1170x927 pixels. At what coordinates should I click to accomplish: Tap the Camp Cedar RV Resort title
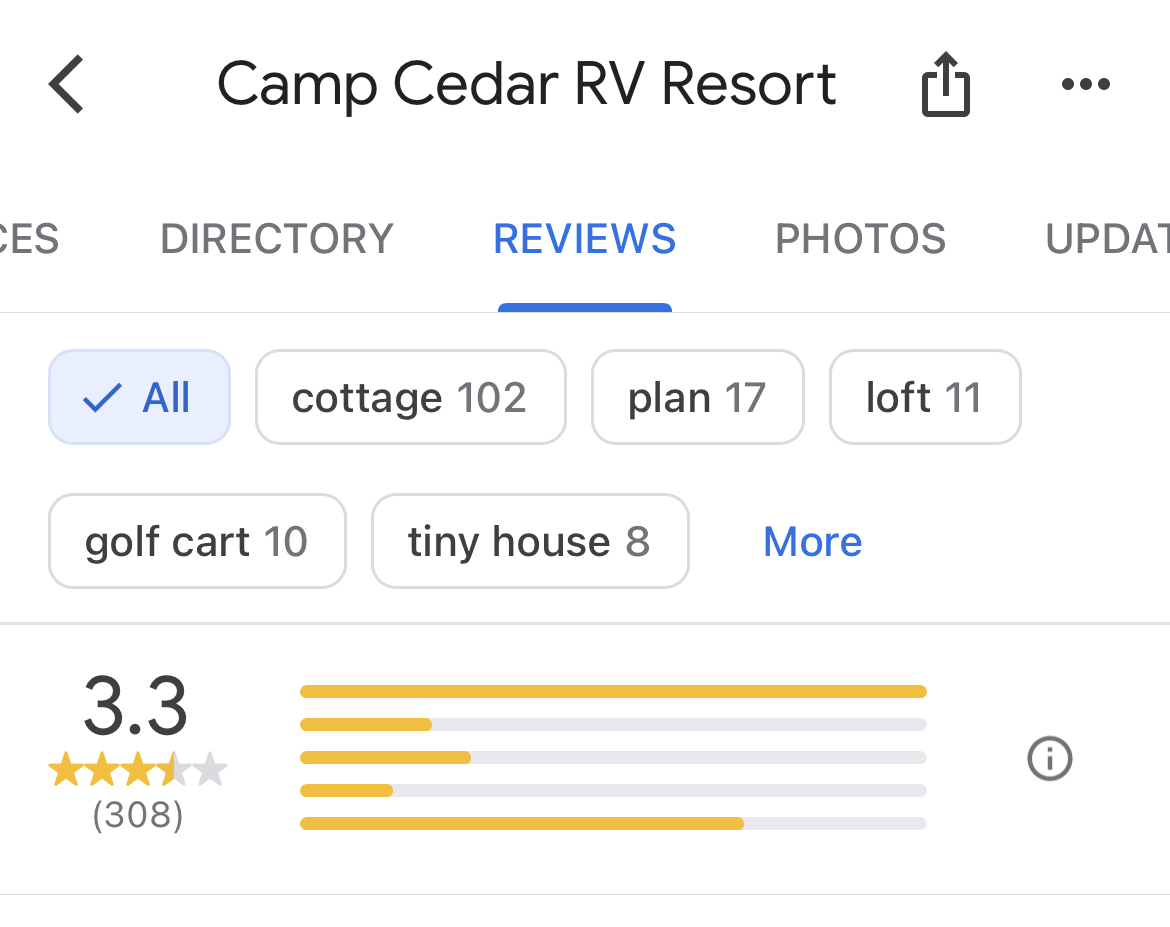point(526,84)
